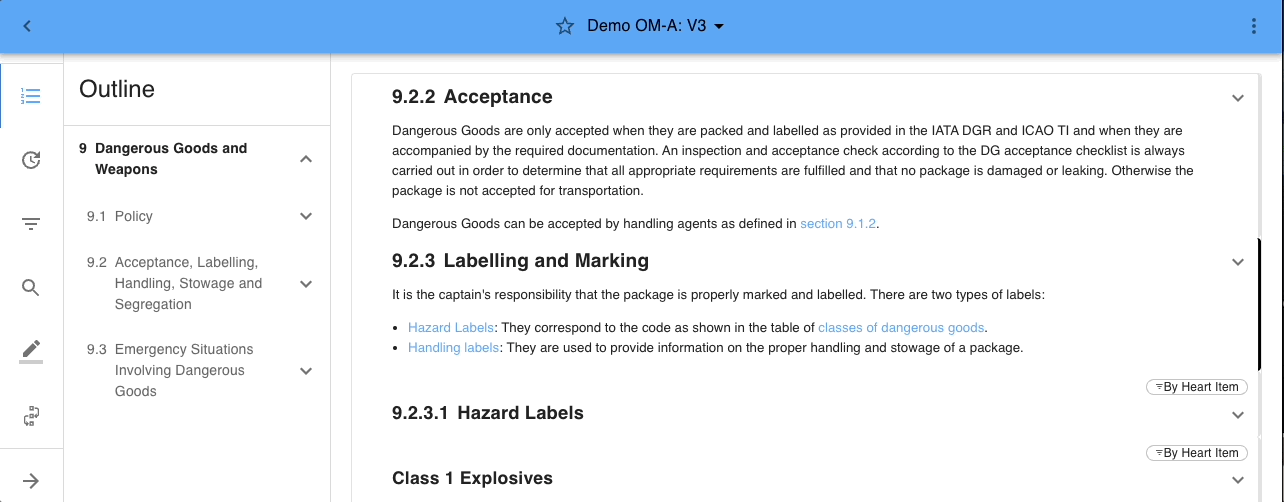
Task: Expand 9.3 Emergency Situations outline section
Action: point(306,371)
